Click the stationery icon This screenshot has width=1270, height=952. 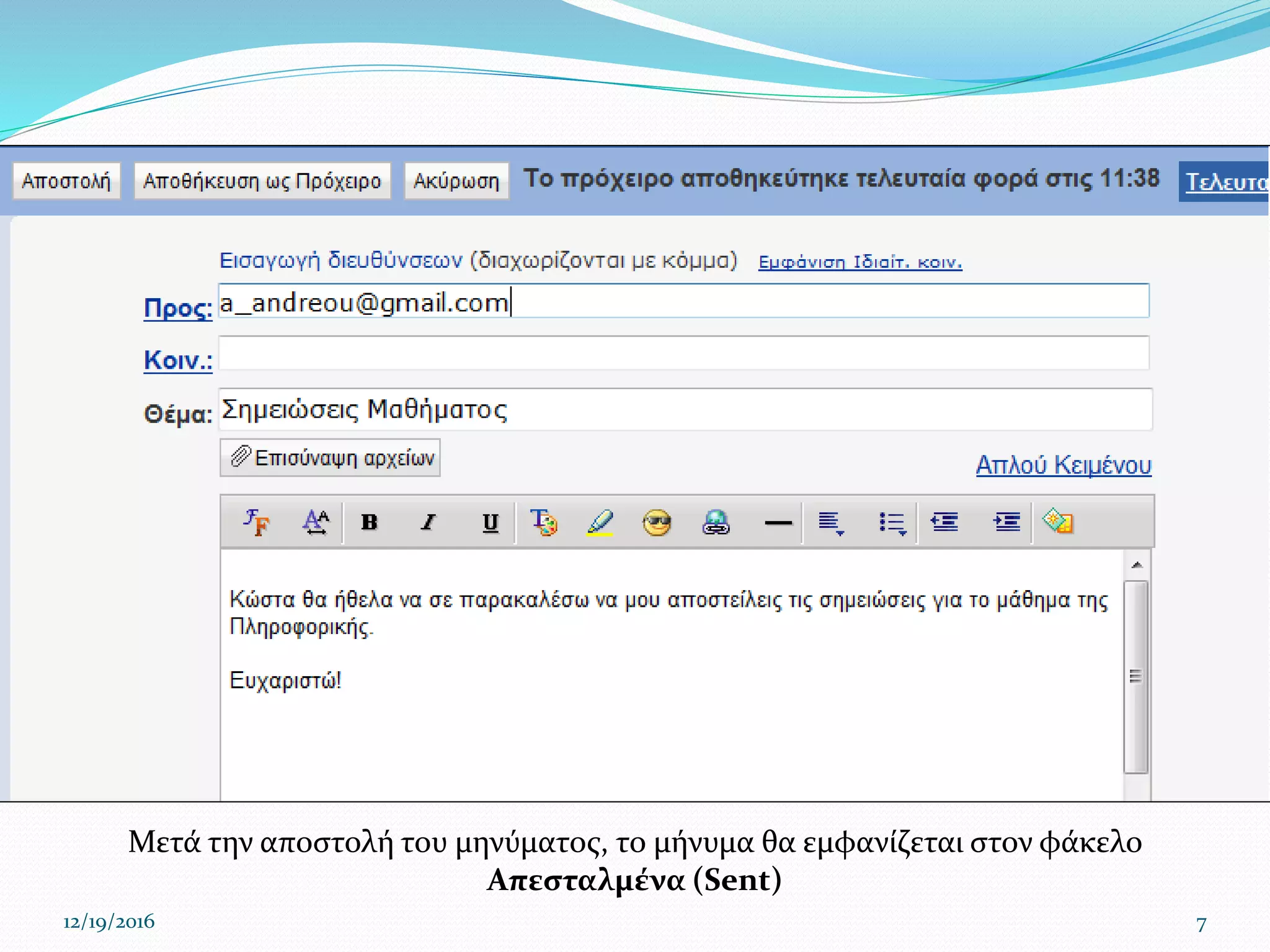pyautogui.click(x=1058, y=521)
